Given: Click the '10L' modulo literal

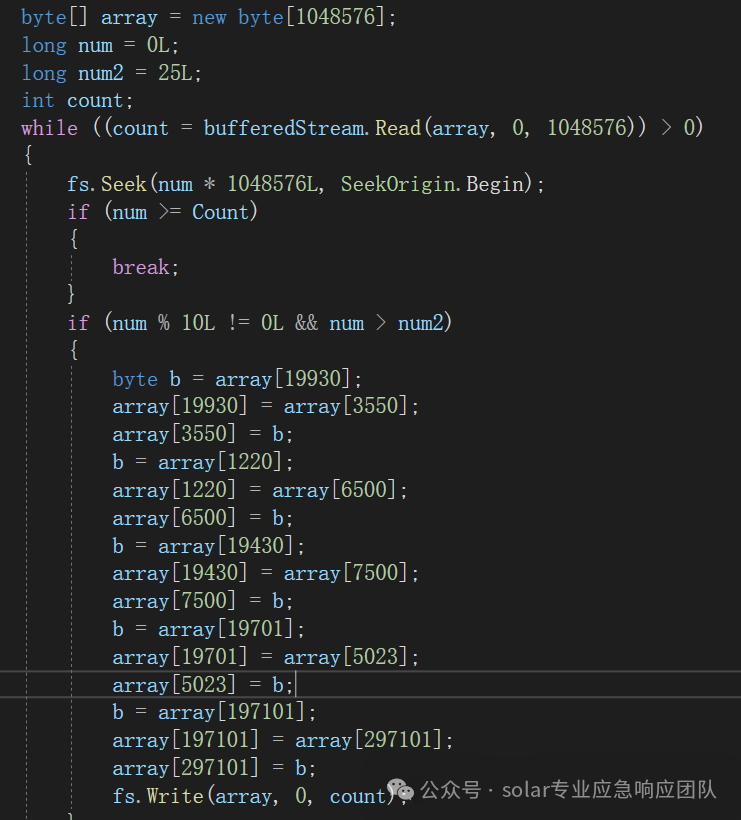Looking at the screenshot, I should (x=198, y=323).
